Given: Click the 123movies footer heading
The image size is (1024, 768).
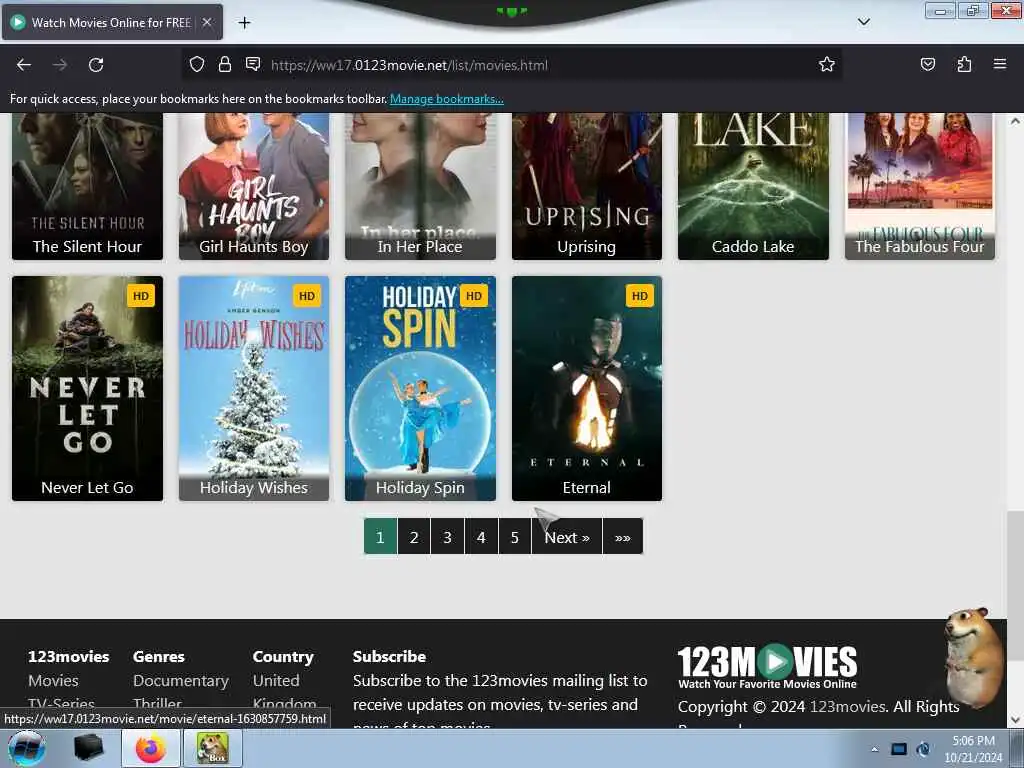Looking at the screenshot, I should [x=69, y=656].
